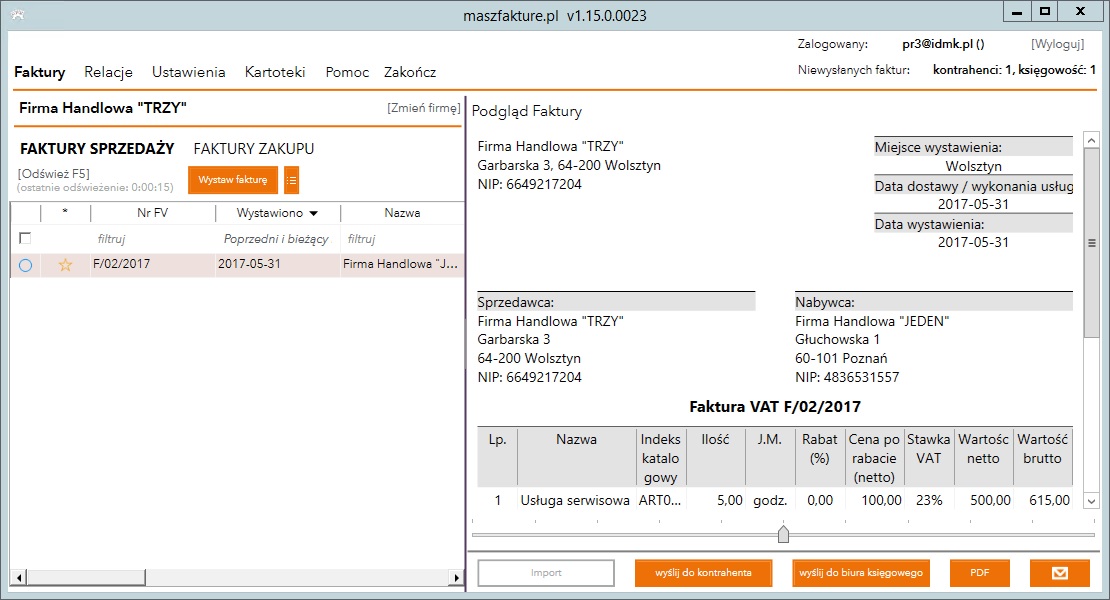
Task: Click the left arrow of the horizontal scrollbar
Action: (x=19, y=578)
